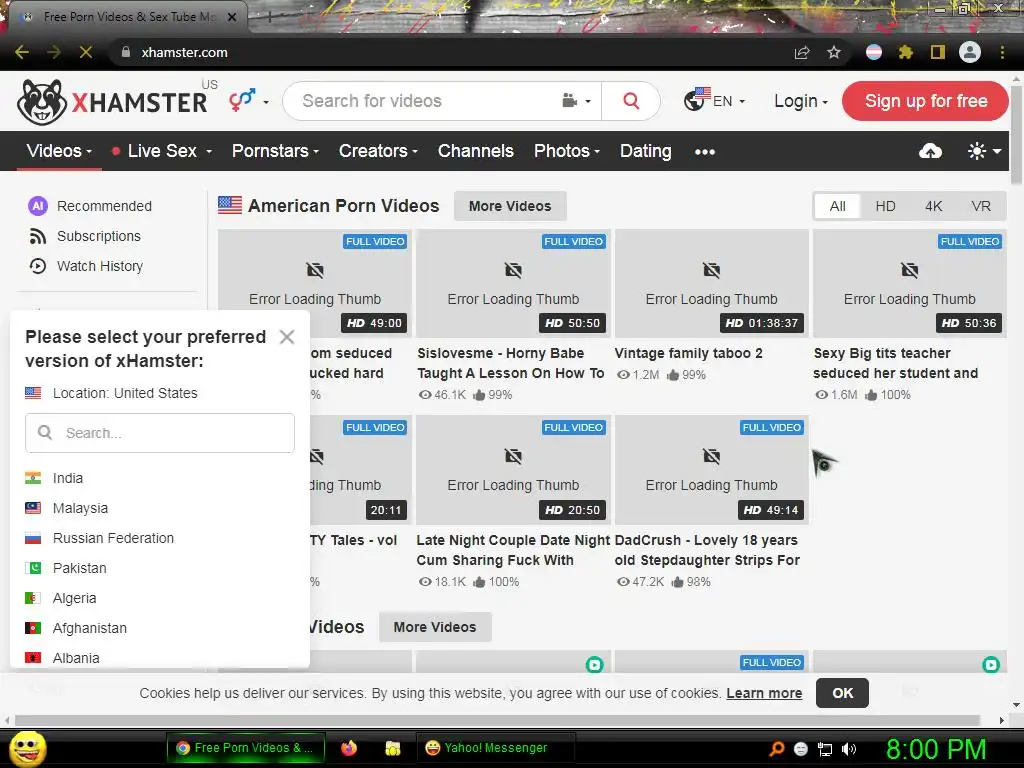Select the VR quality filter tab
Image resolution: width=1024 pixels, height=768 pixels.
point(981,206)
